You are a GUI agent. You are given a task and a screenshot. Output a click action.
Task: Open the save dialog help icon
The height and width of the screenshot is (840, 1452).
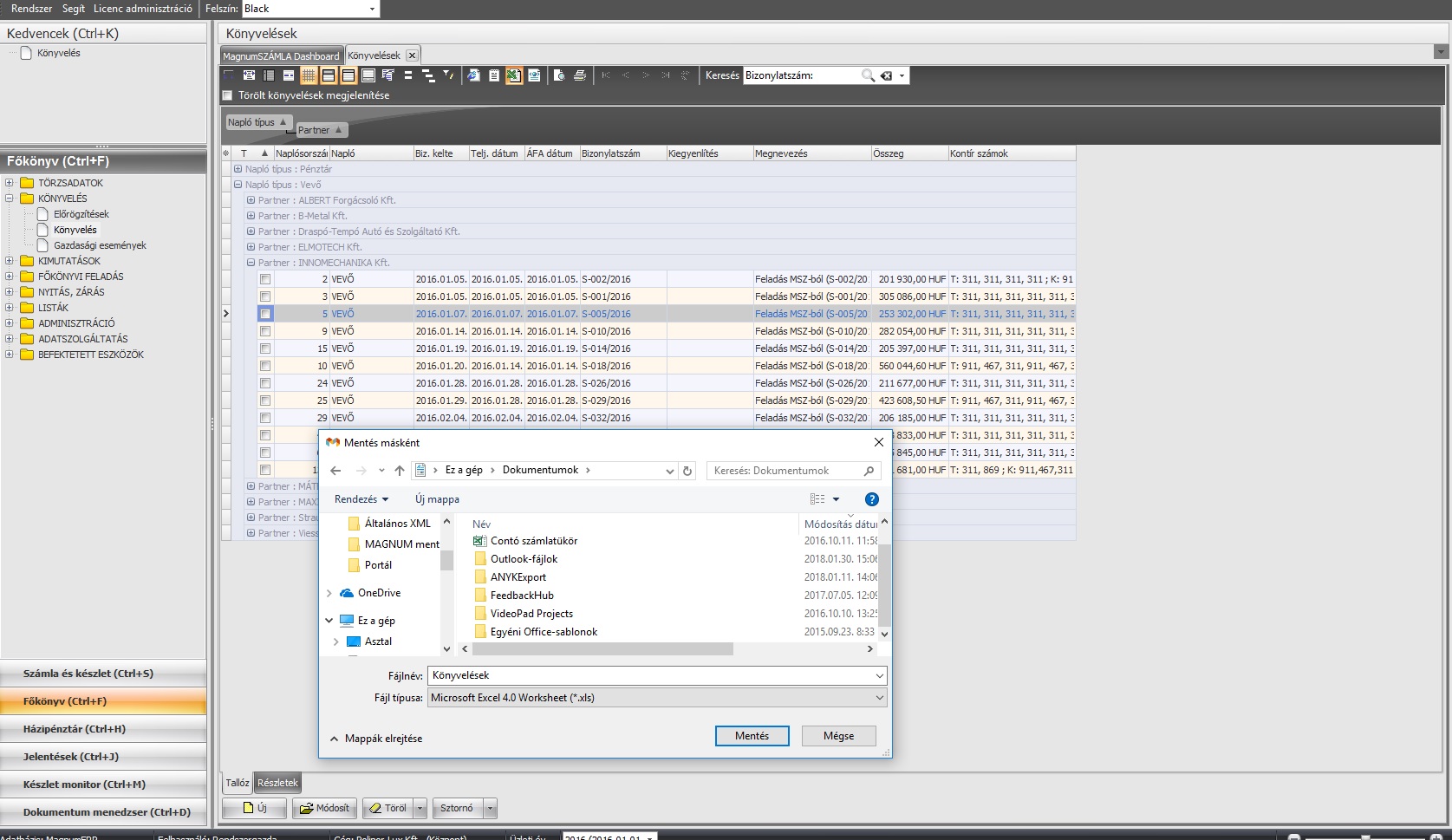[x=871, y=499]
